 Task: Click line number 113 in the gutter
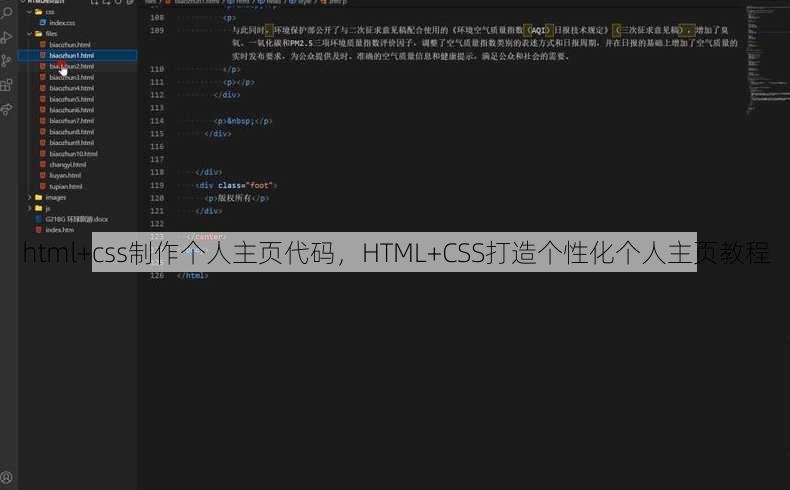point(157,108)
